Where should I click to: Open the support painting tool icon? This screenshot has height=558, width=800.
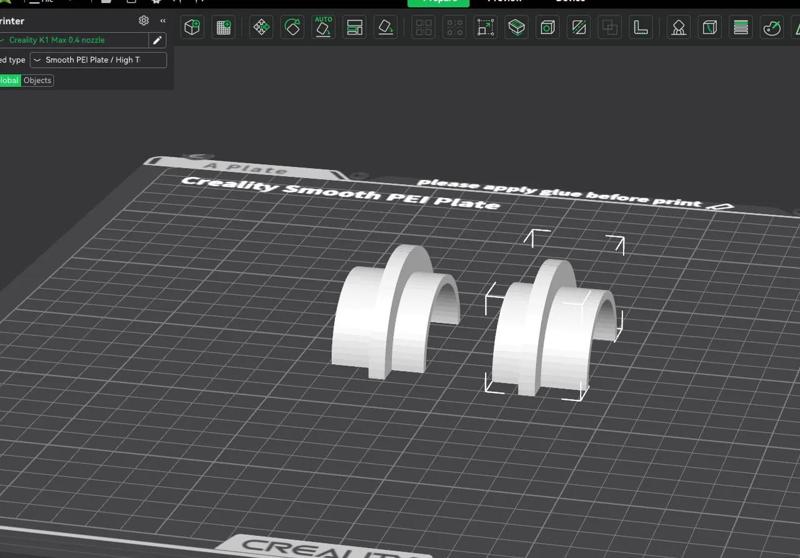pos(679,27)
